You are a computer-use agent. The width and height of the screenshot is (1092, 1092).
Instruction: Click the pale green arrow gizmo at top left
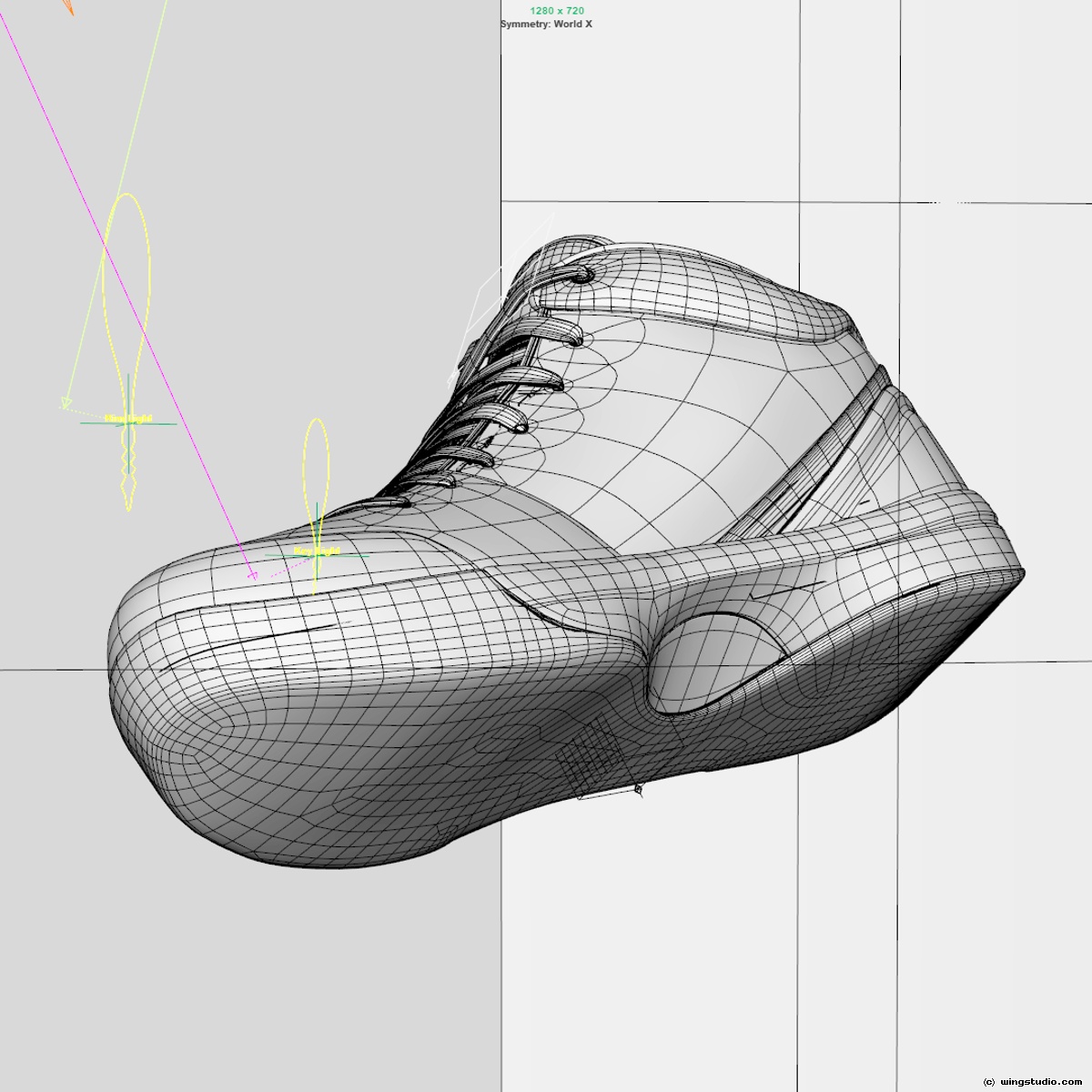66,400
